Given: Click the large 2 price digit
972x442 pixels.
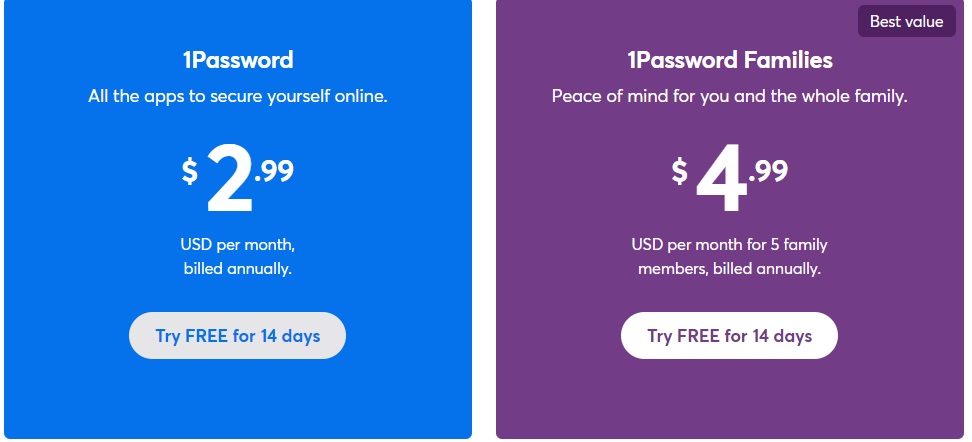Looking at the screenshot, I should [x=229, y=179].
